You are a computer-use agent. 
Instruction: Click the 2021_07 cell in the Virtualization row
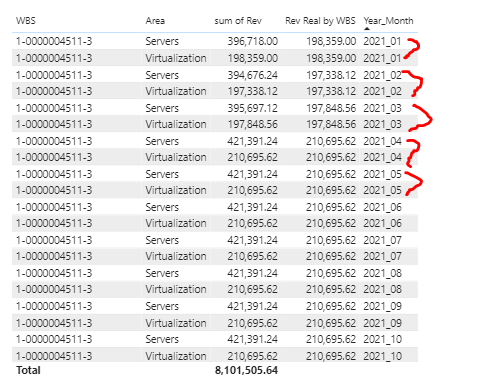(x=382, y=256)
